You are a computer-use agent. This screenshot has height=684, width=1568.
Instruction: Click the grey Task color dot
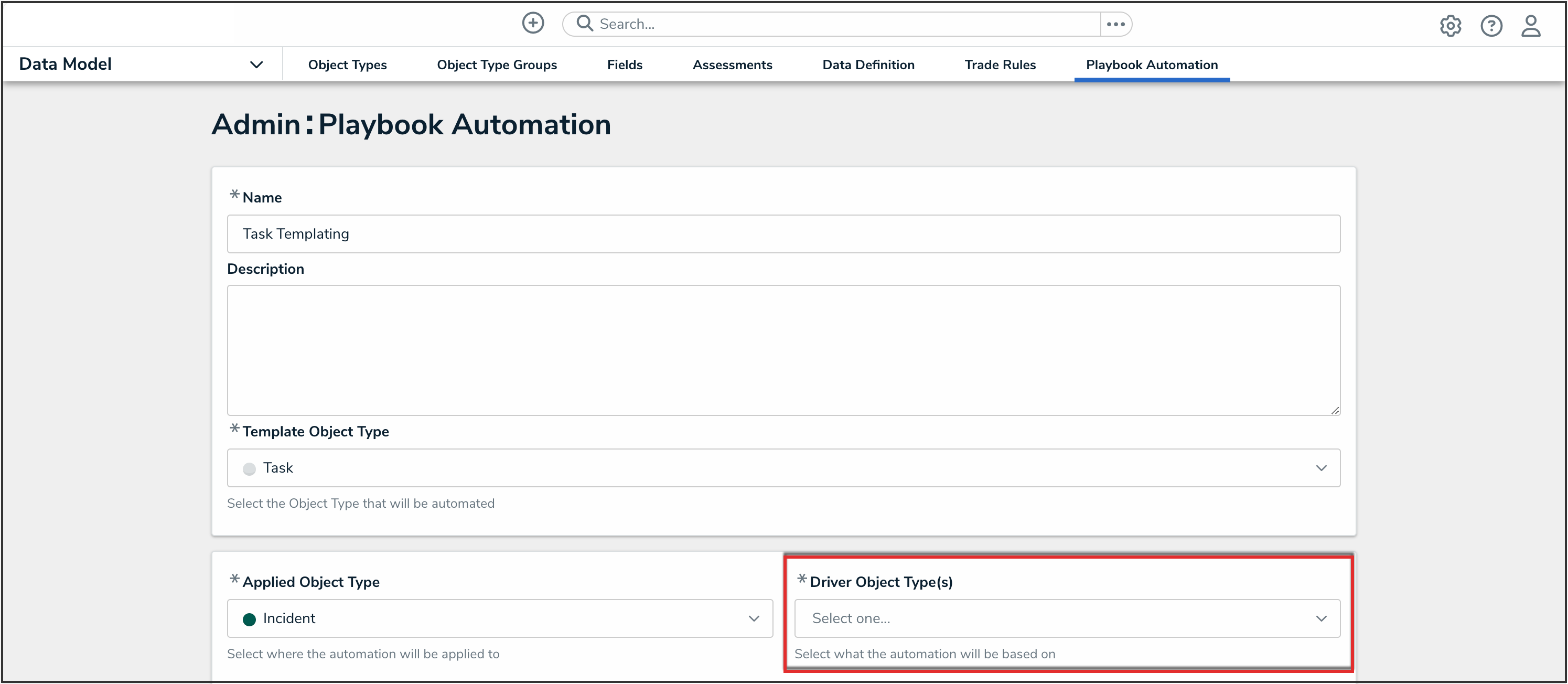[249, 469]
